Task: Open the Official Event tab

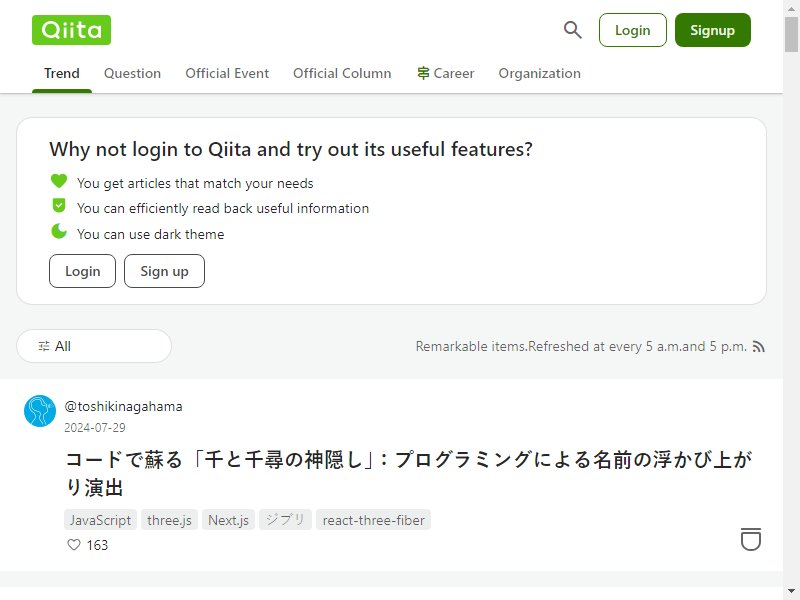Action: 227,73
